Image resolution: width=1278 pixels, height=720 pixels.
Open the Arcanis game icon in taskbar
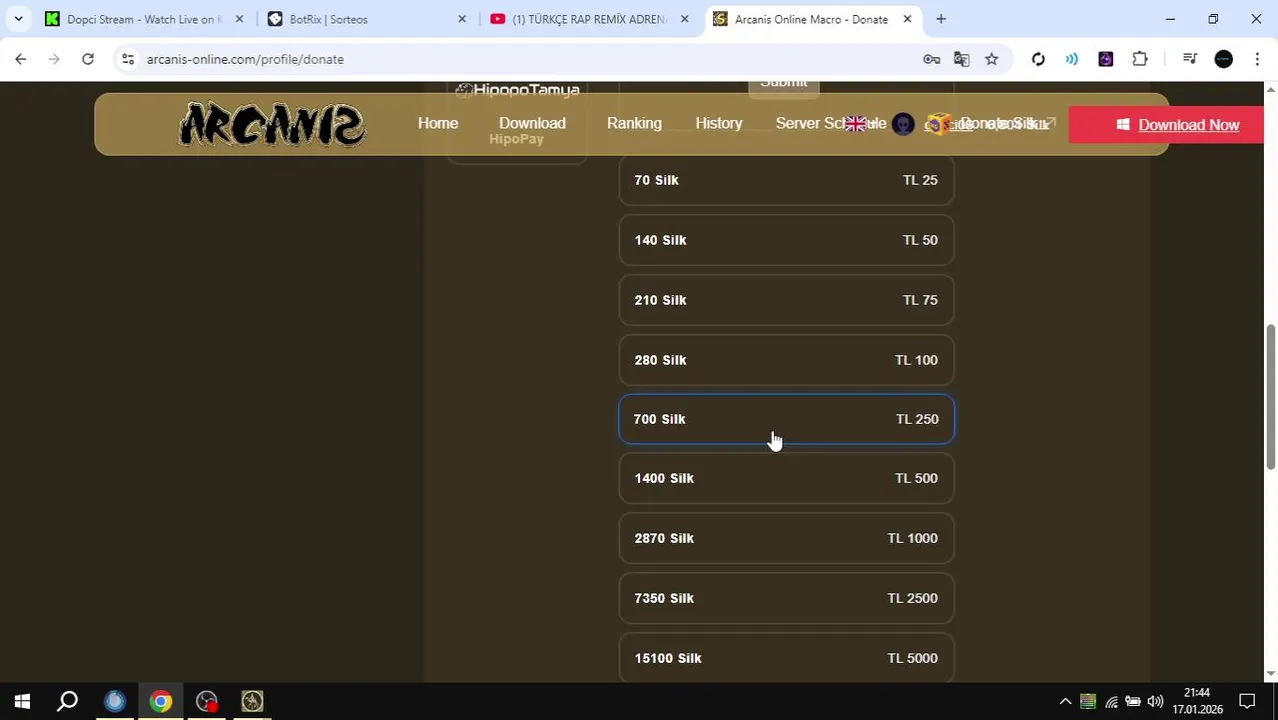pyautogui.click(x=252, y=701)
